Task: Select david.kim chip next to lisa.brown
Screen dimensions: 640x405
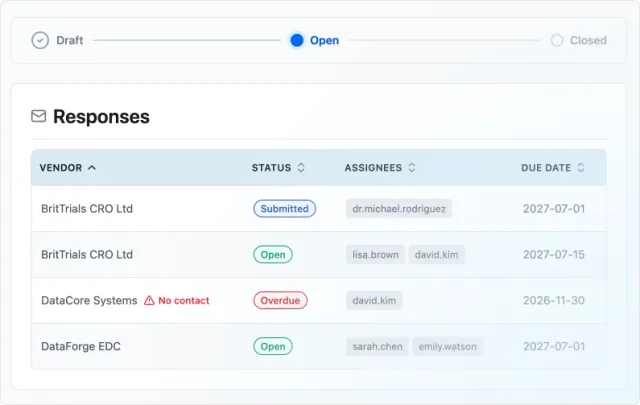Action: pos(436,255)
